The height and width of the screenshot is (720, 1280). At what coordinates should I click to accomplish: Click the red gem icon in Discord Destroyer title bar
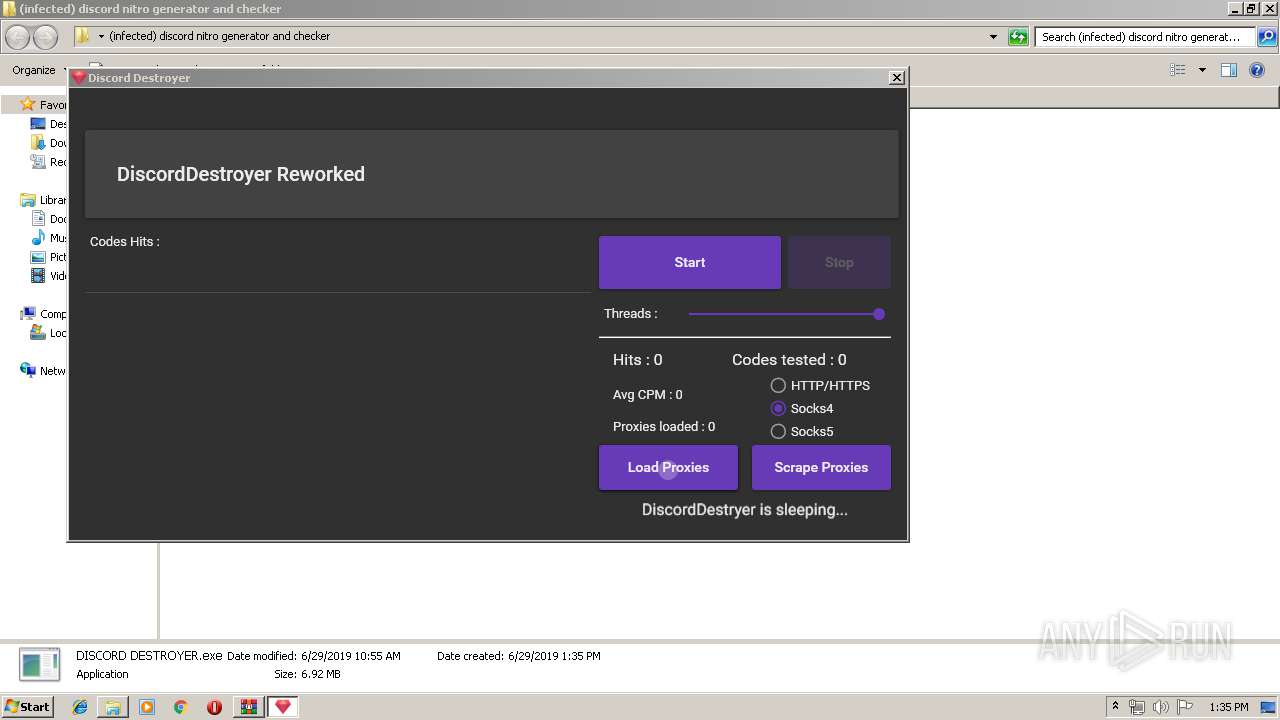pyautogui.click(x=79, y=77)
